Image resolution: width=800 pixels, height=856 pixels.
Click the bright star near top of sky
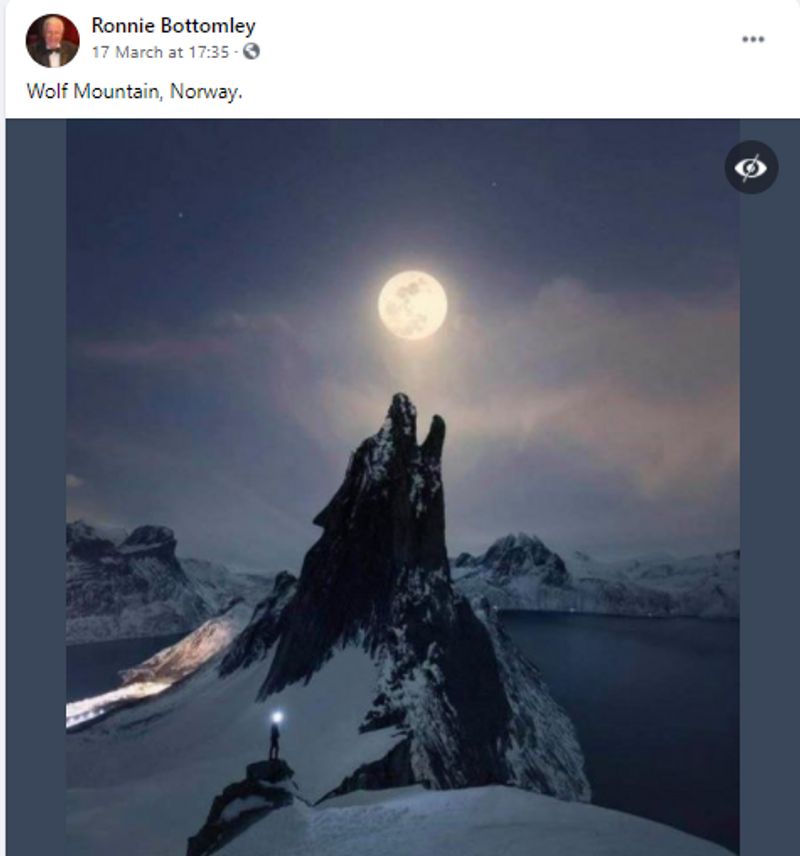point(495,184)
